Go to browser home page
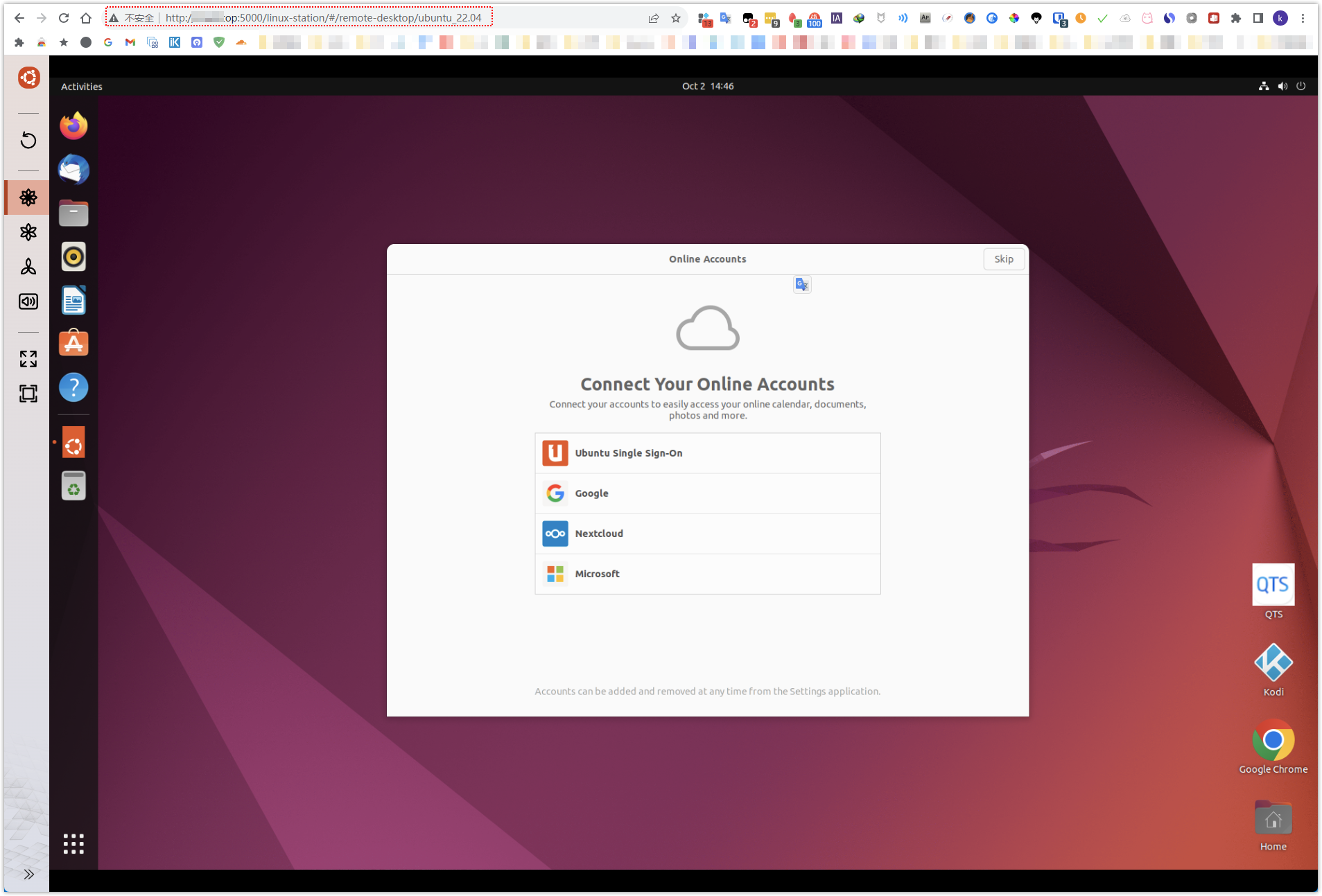 click(86, 18)
